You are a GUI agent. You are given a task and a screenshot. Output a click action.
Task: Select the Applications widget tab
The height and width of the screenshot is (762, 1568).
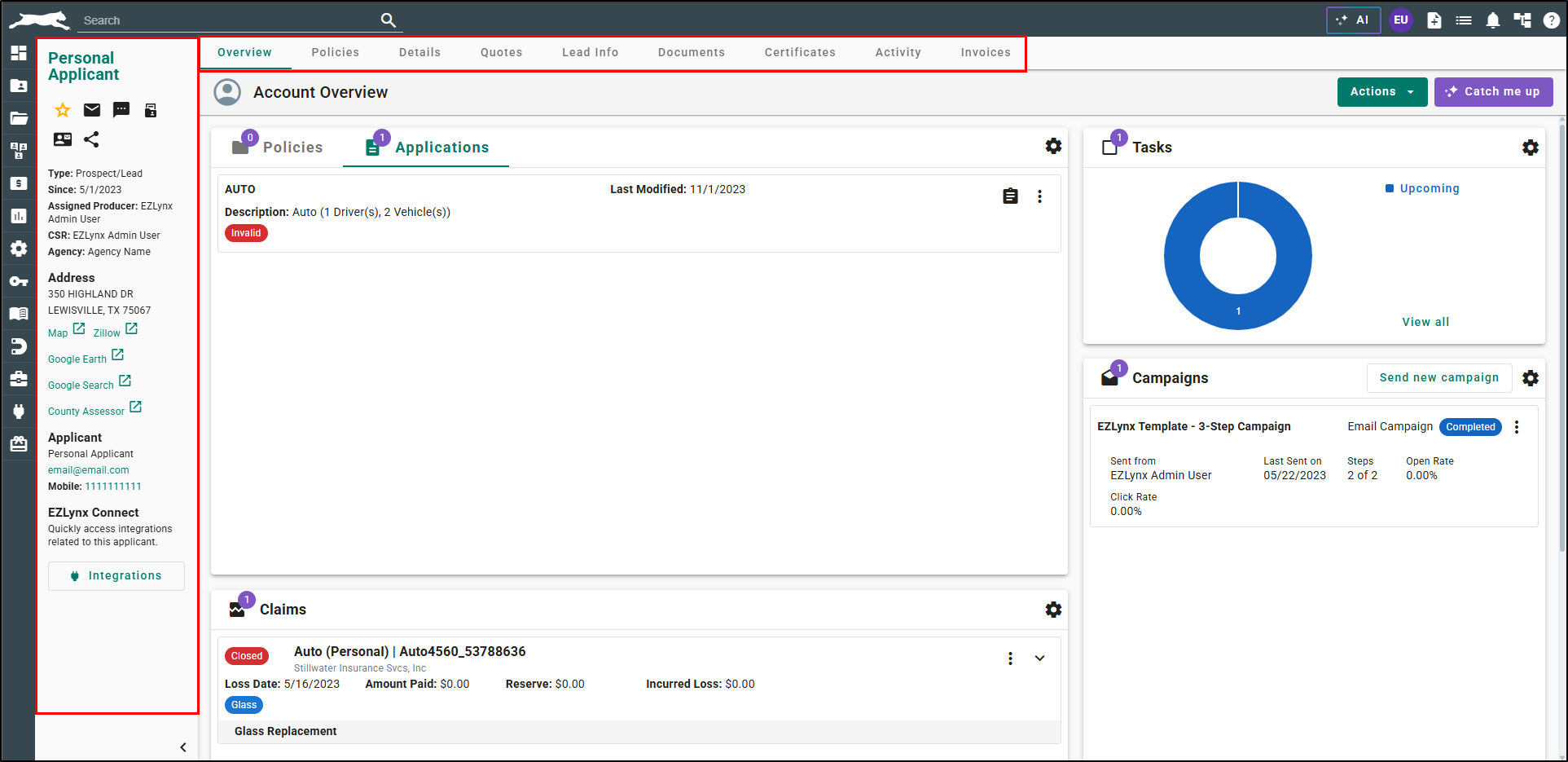point(426,148)
